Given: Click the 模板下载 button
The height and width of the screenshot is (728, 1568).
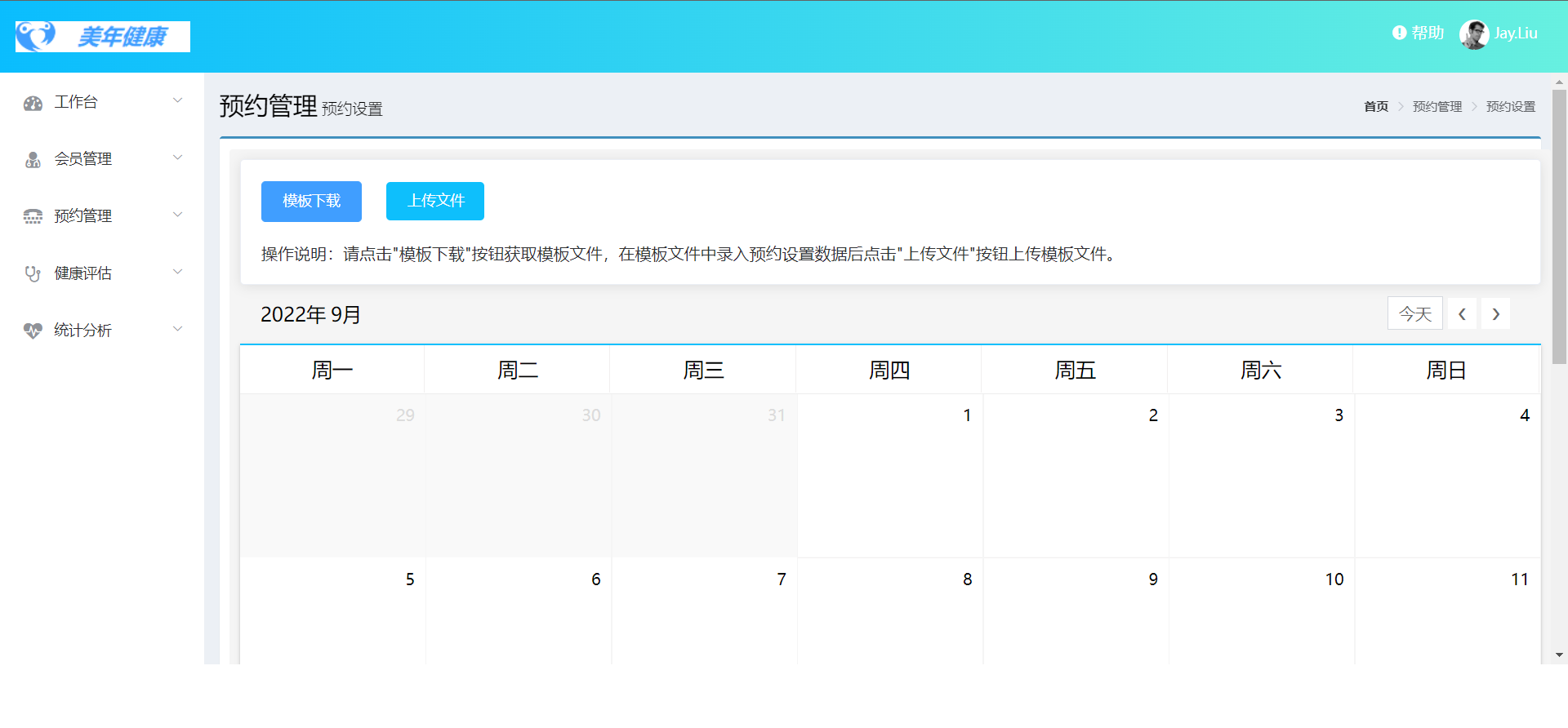Looking at the screenshot, I should (311, 202).
